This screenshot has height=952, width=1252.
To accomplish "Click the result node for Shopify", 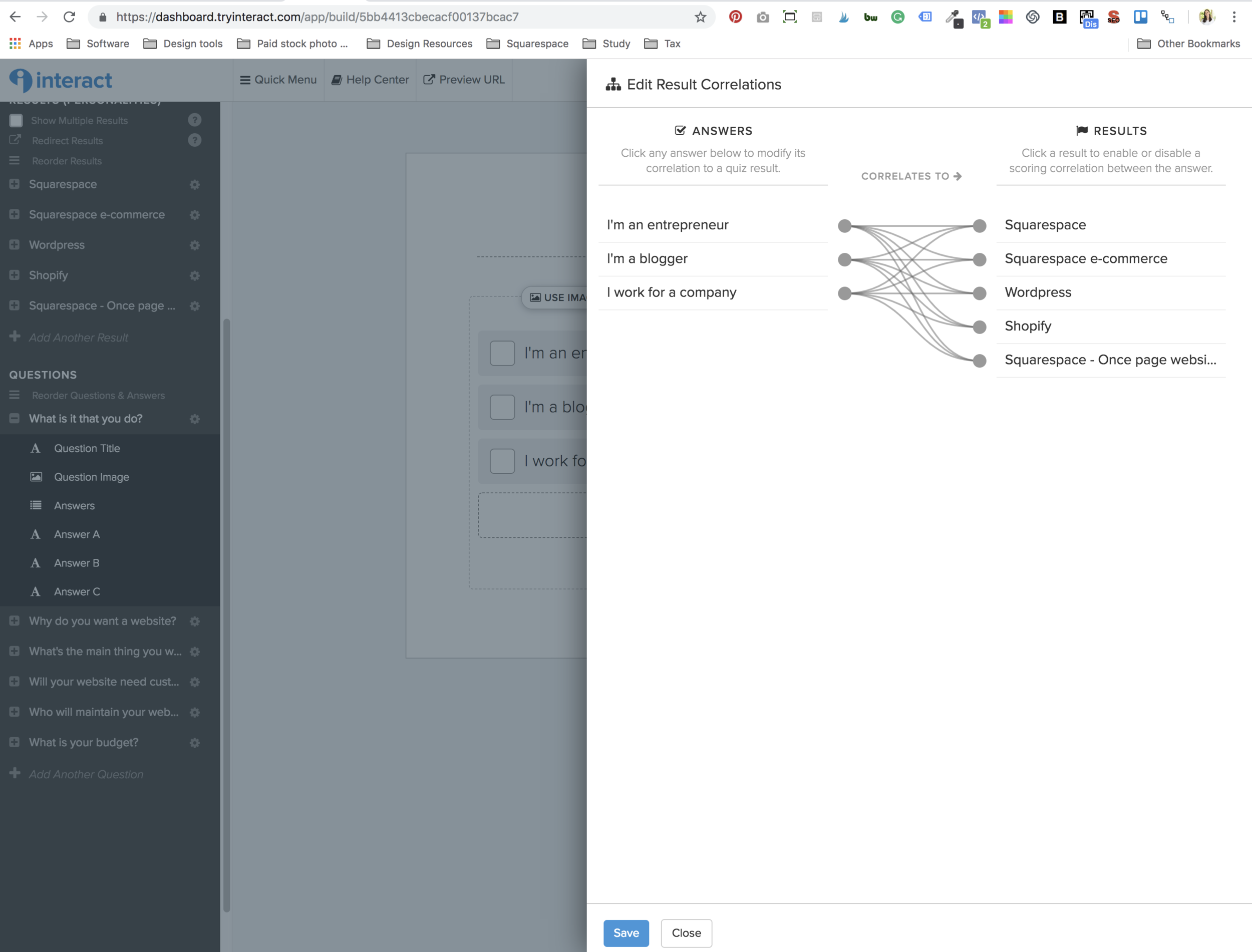I will click(x=979, y=327).
